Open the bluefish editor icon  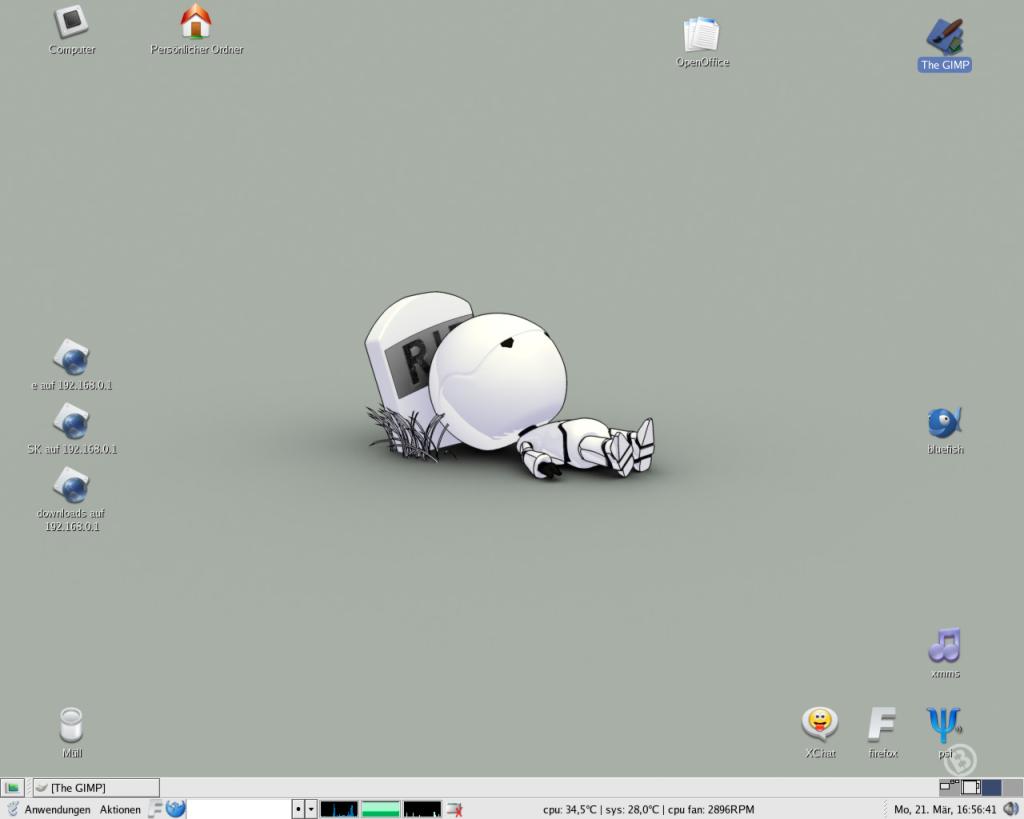point(944,423)
